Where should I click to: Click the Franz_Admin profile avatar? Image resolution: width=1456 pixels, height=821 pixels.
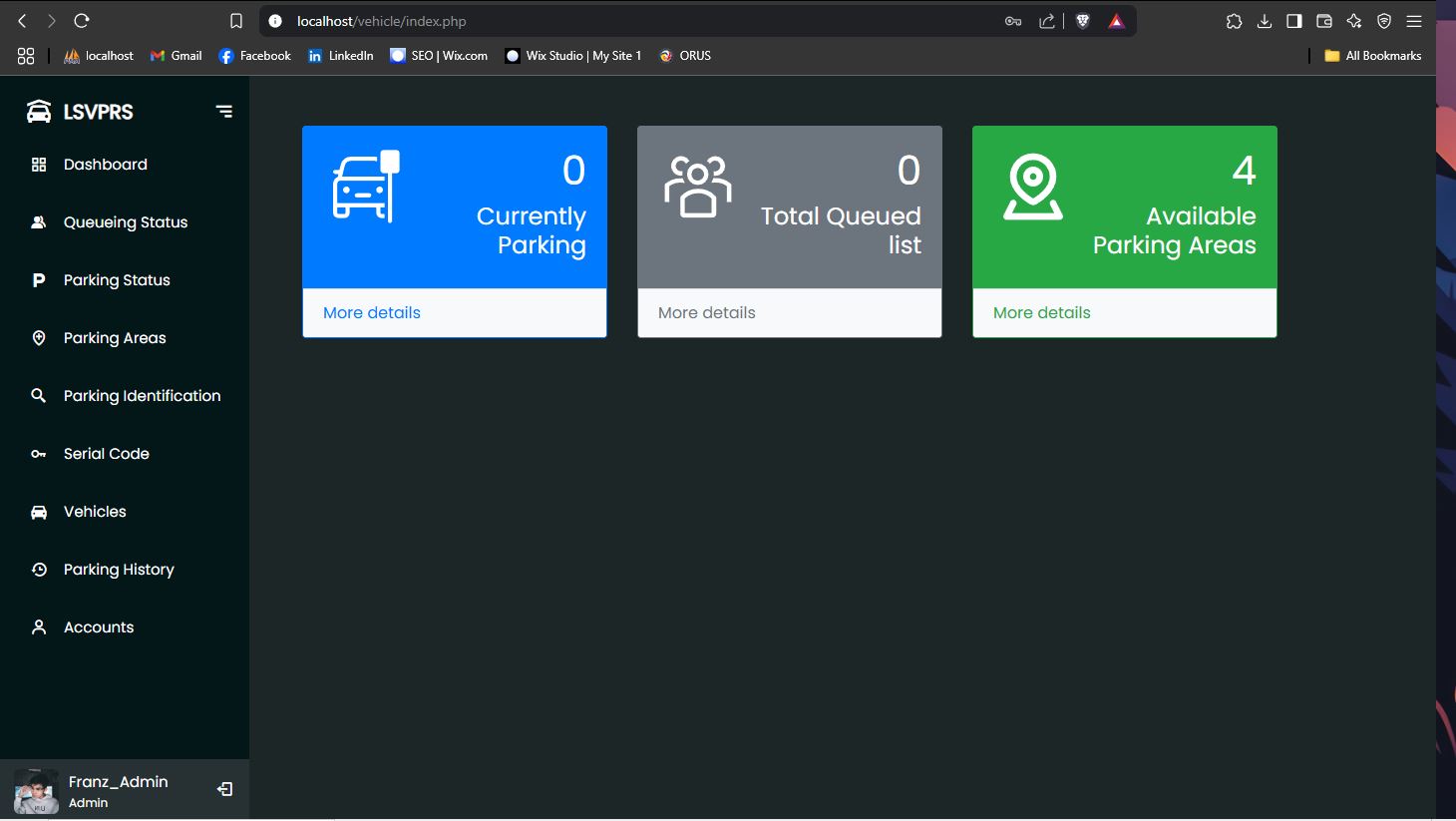(x=36, y=791)
